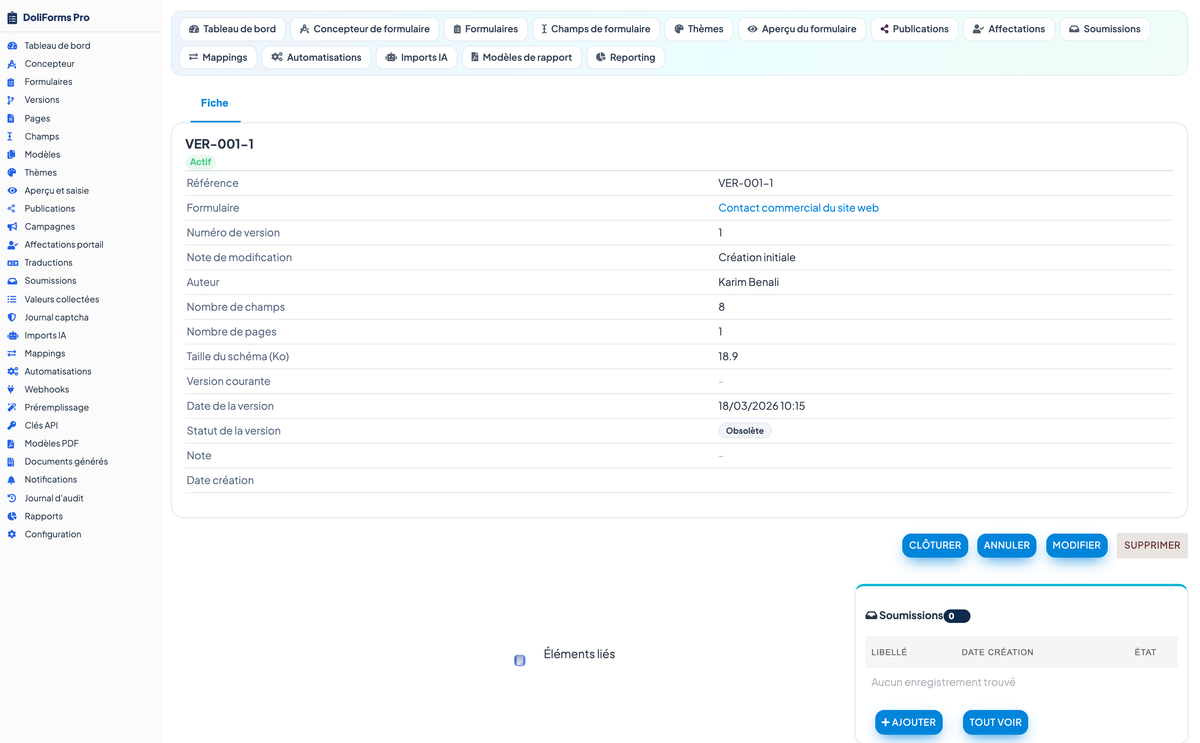This screenshot has height=743, width=1200.
Task: Click the Campagnes megaphone icon
Action: coord(12,226)
